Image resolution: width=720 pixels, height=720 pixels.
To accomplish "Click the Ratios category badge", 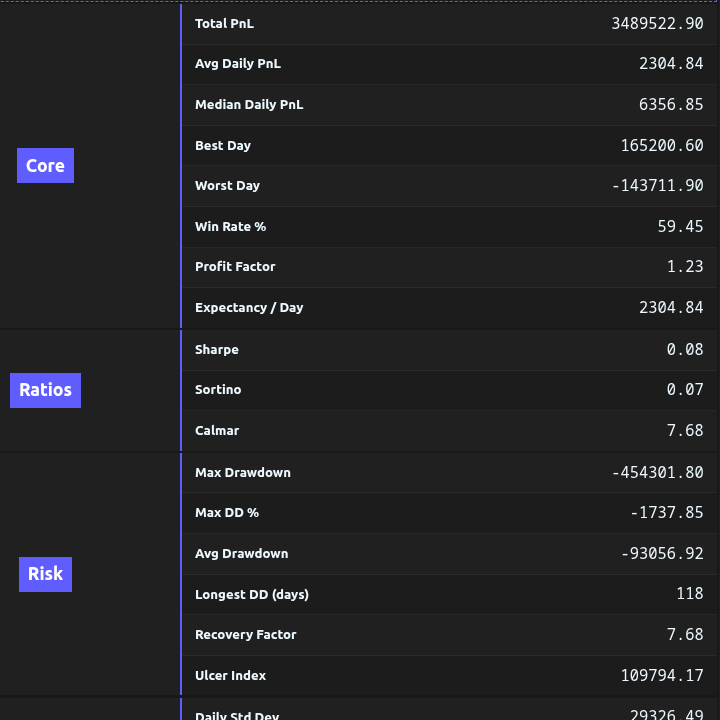I will (x=45, y=390).
